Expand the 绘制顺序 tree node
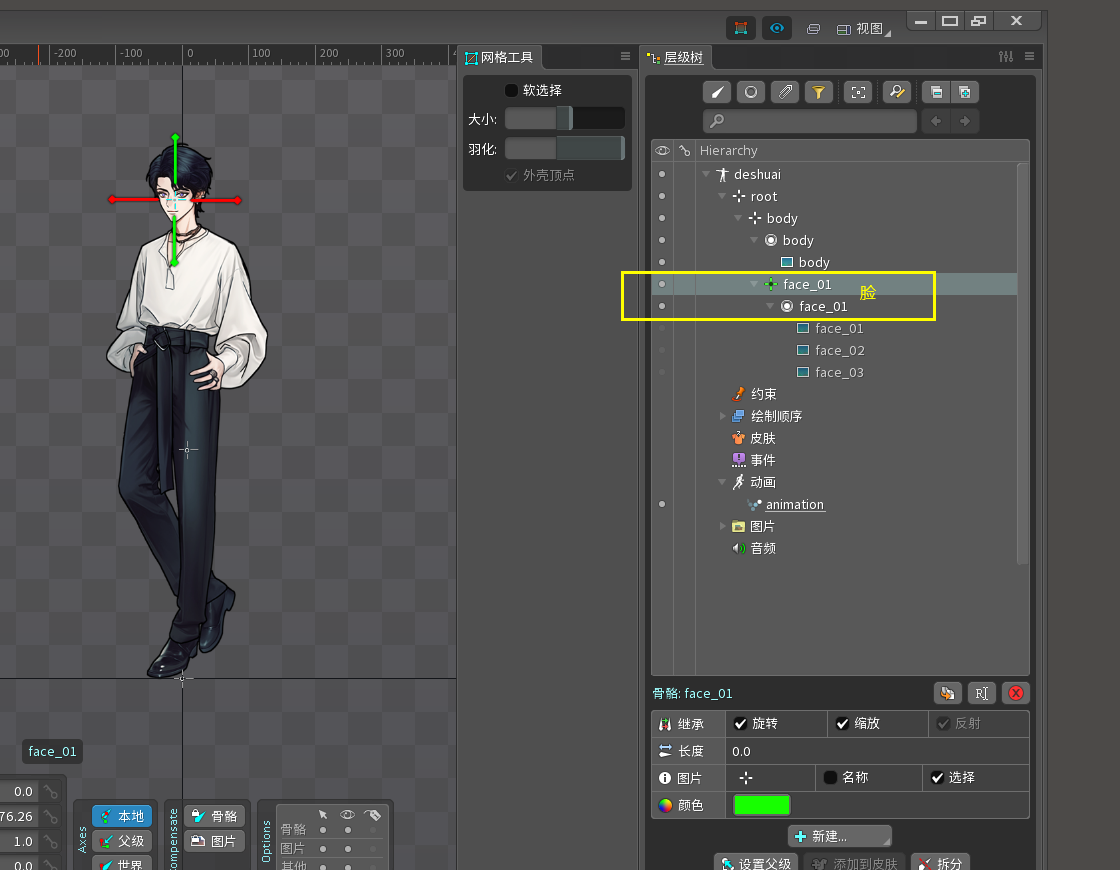1120x870 pixels. (723, 416)
